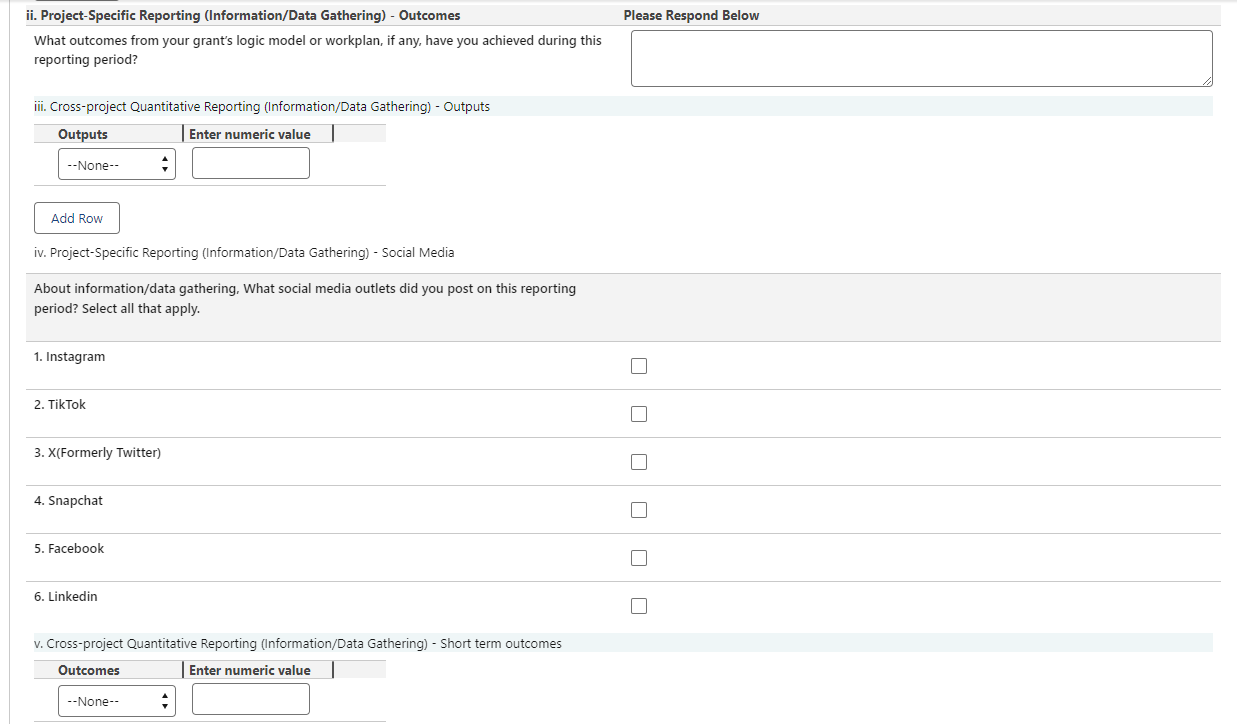Check the Instagram checkbox

(x=639, y=366)
